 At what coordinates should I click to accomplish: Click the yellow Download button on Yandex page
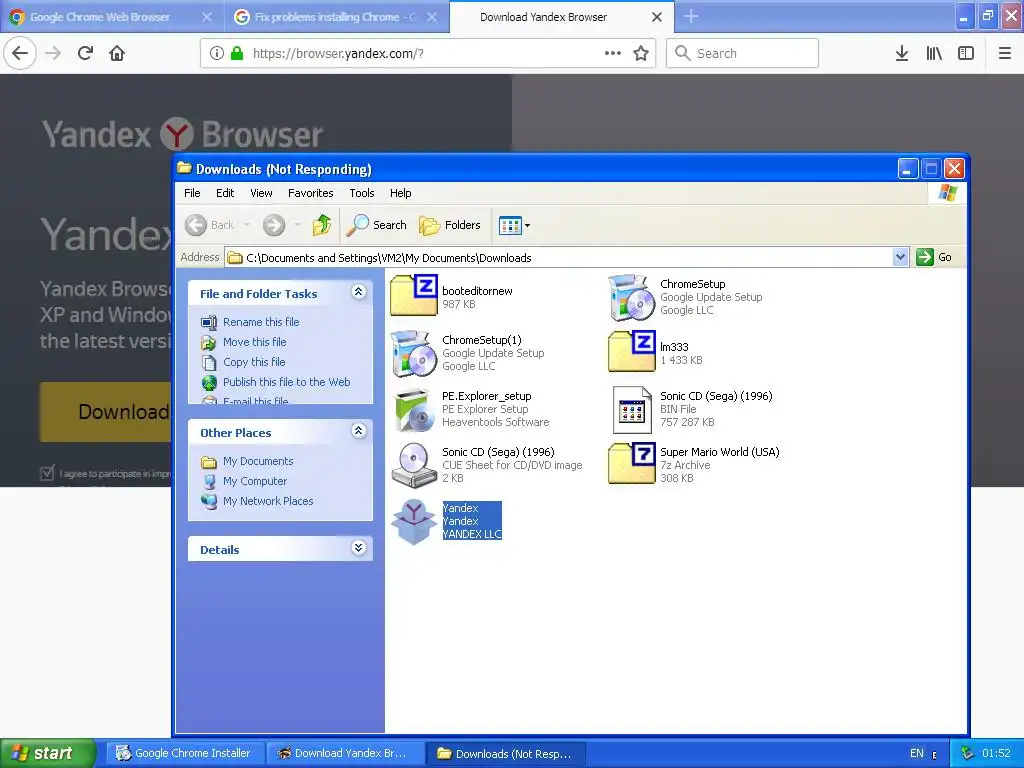105,411
